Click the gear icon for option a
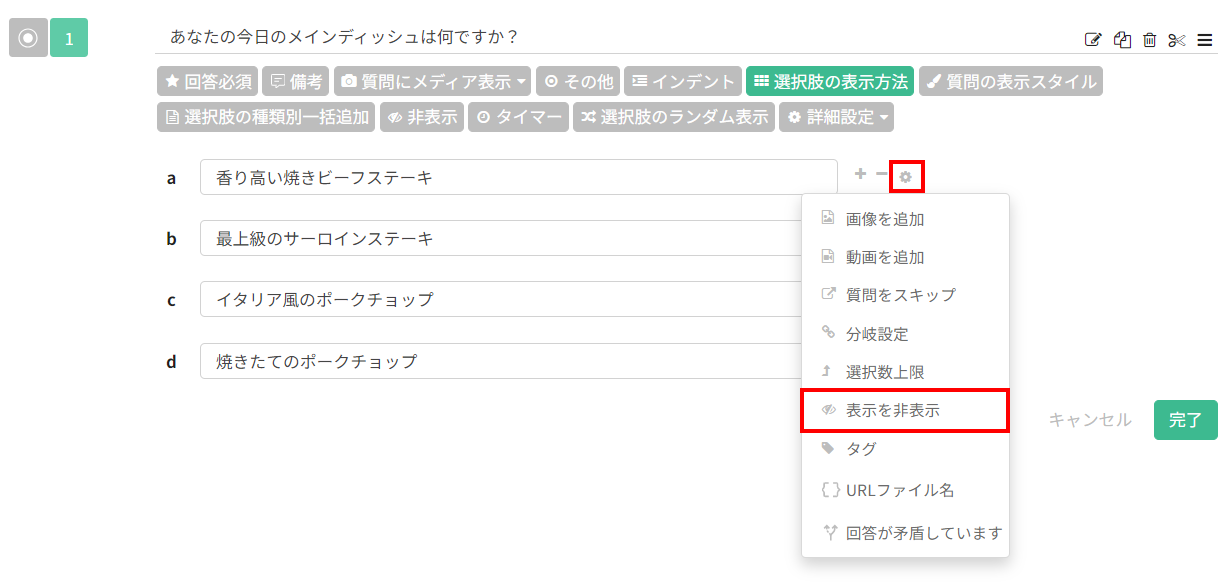Image resolution: width=1230 pixels, height=582 pixels. 906,177
